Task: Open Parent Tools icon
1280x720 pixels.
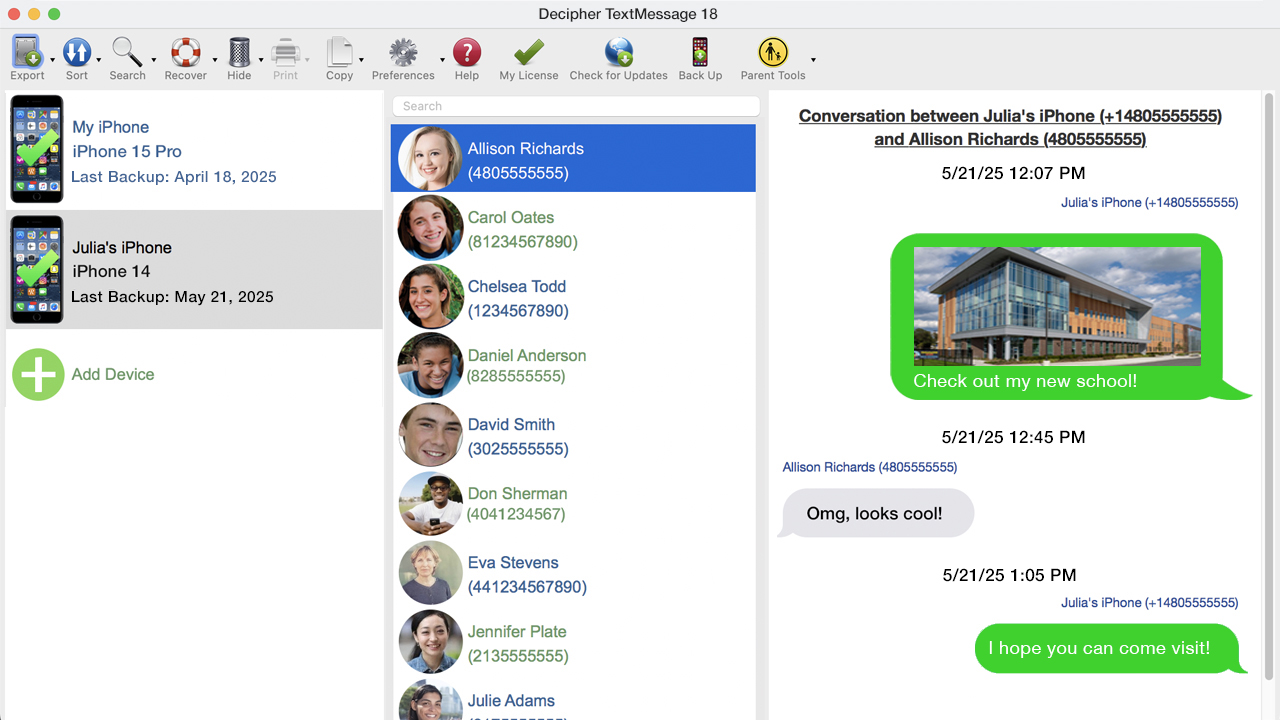Action: pyautogui.click(x=772, y=52)
